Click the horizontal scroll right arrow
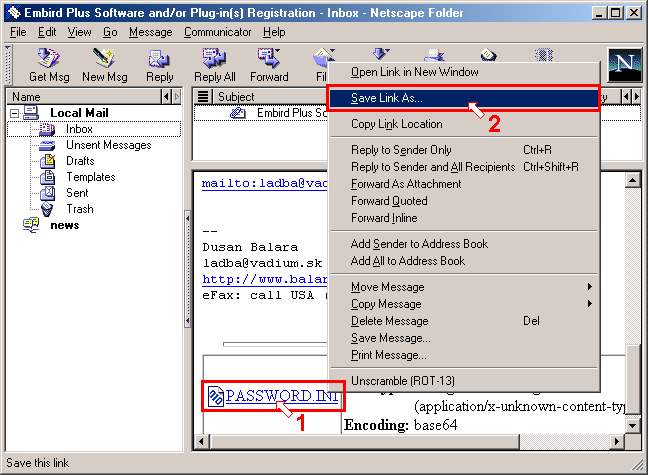Viewport: 648px width, 475px height. 617,442
